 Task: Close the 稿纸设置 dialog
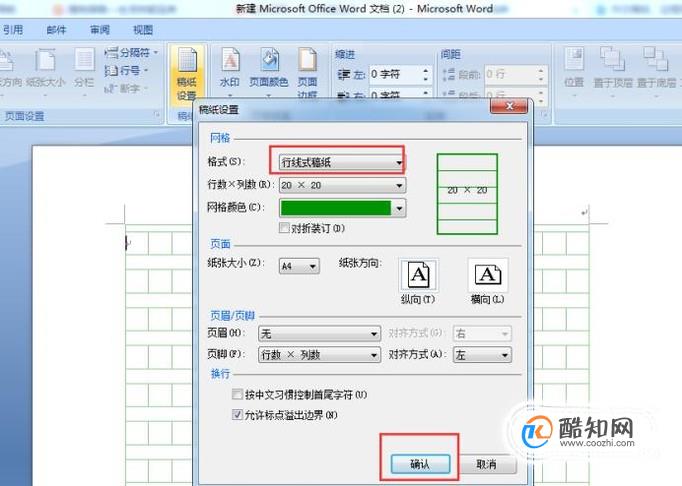coord(509,106)
